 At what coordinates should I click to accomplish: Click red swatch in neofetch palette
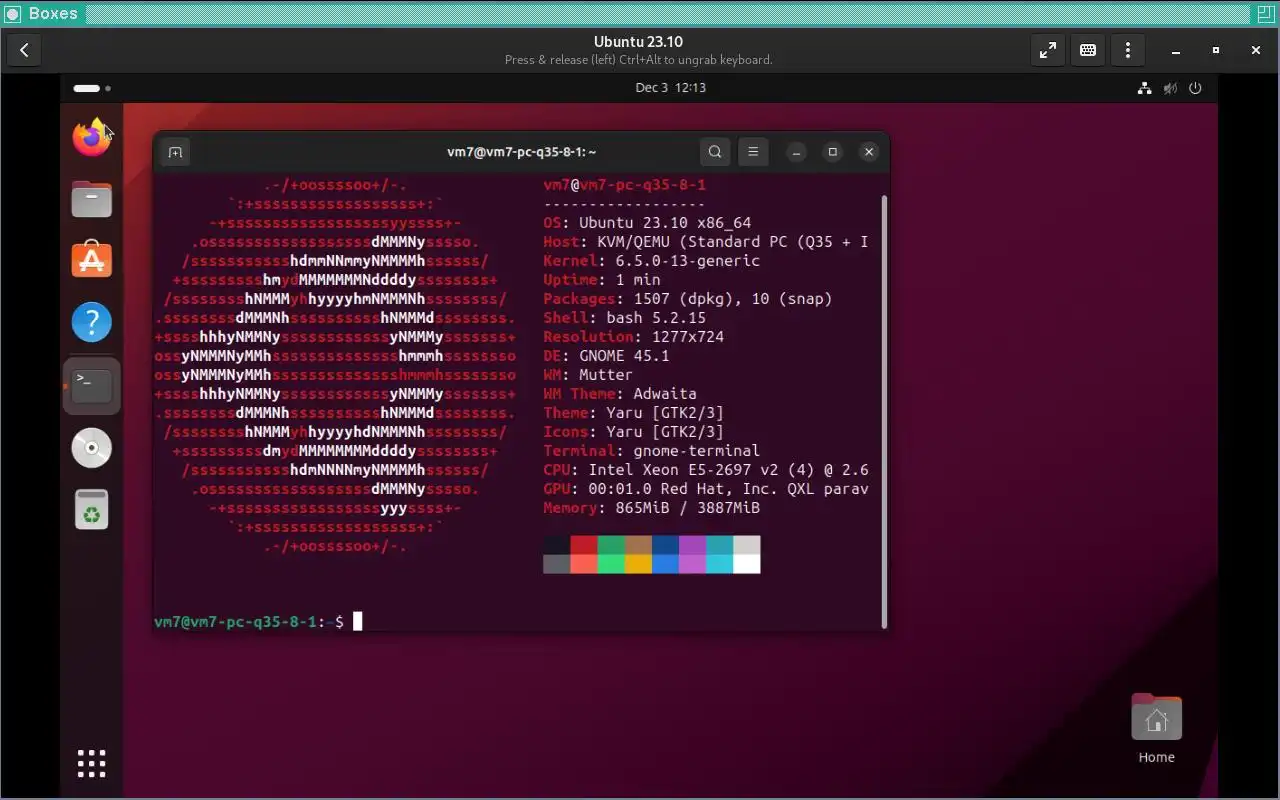[584, 545]
